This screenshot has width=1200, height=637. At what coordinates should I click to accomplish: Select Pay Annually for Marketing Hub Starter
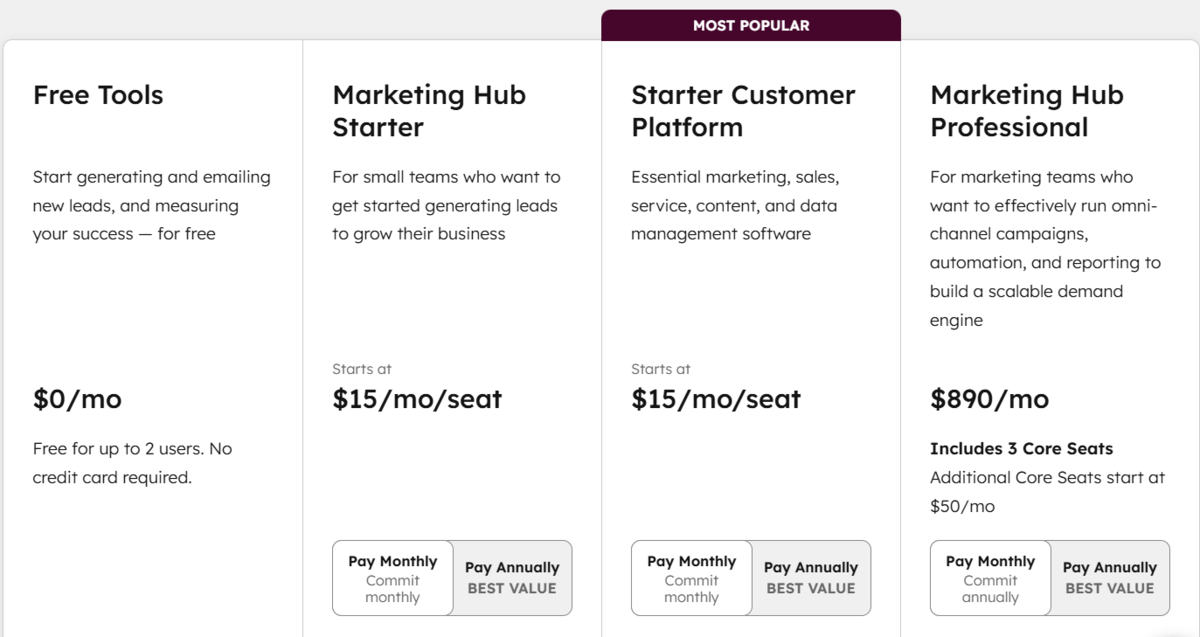click(x=512, y=577)
